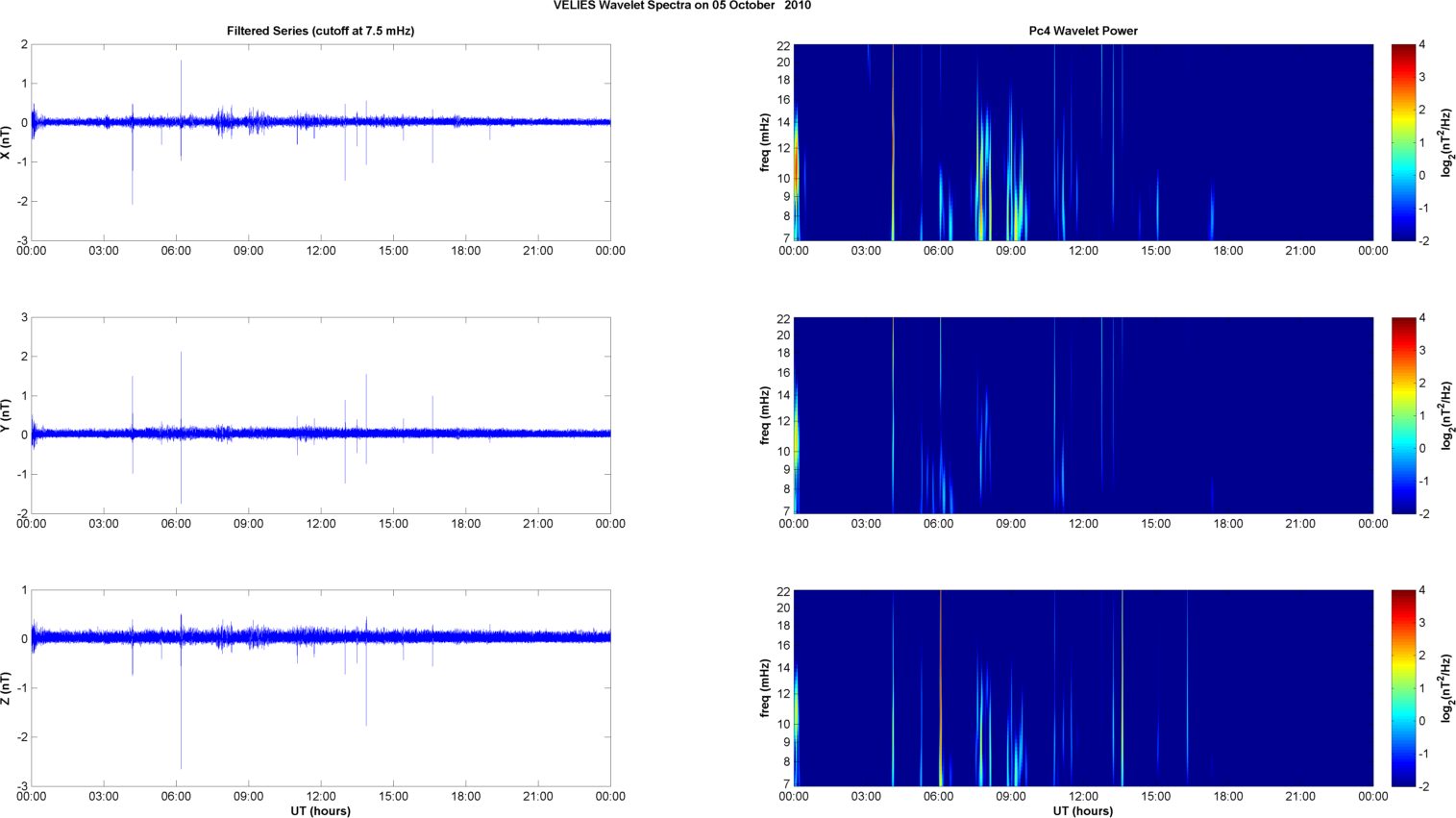Select the Pc4 Wavelet Power title
Viewport: 1456px width, 818px height.
1082,31
